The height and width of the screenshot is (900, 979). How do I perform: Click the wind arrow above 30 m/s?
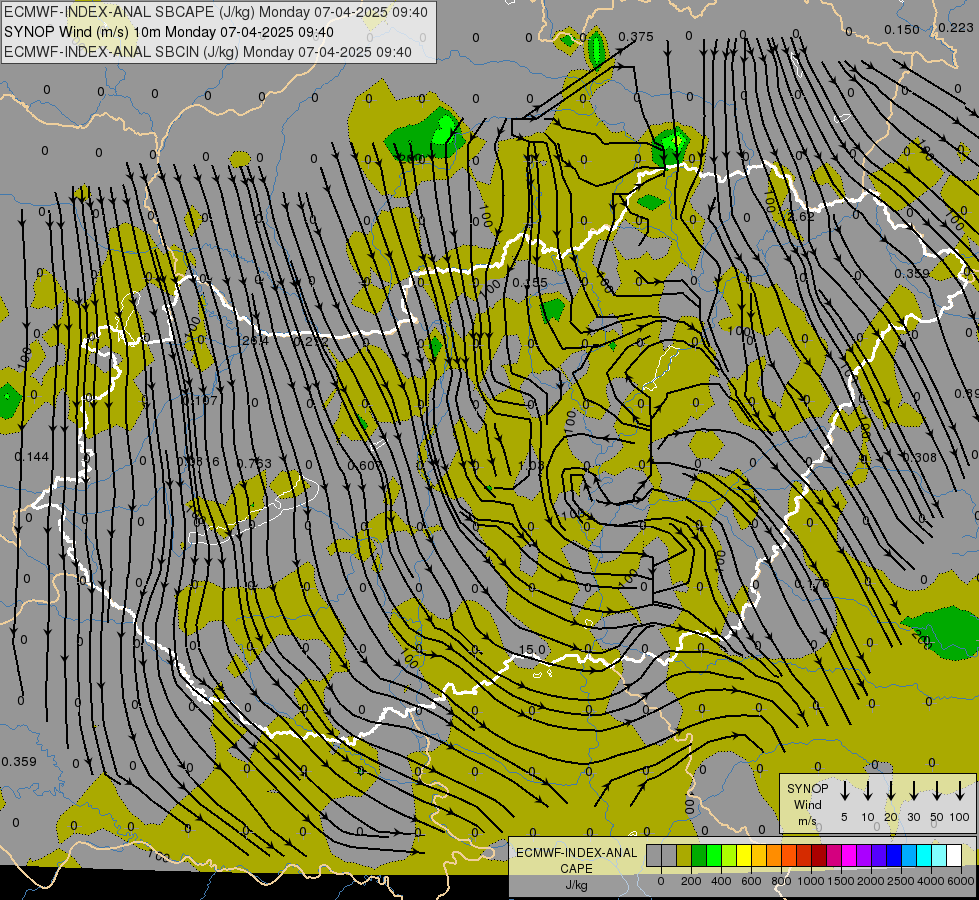pos(914,791)
